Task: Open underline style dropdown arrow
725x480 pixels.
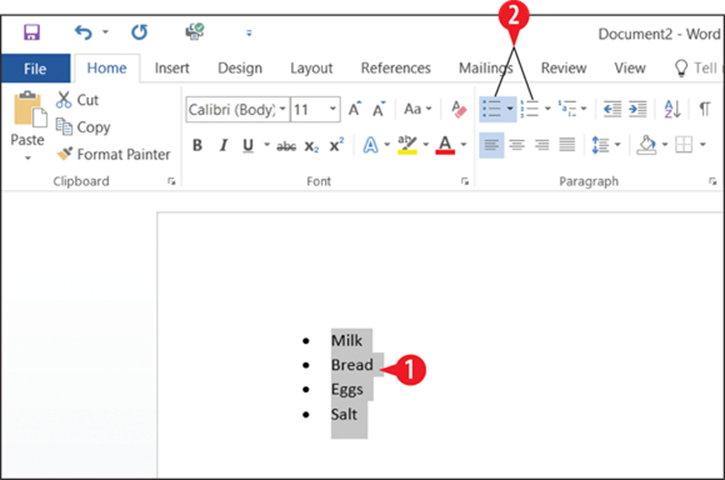Action: [x=267, y=145]
